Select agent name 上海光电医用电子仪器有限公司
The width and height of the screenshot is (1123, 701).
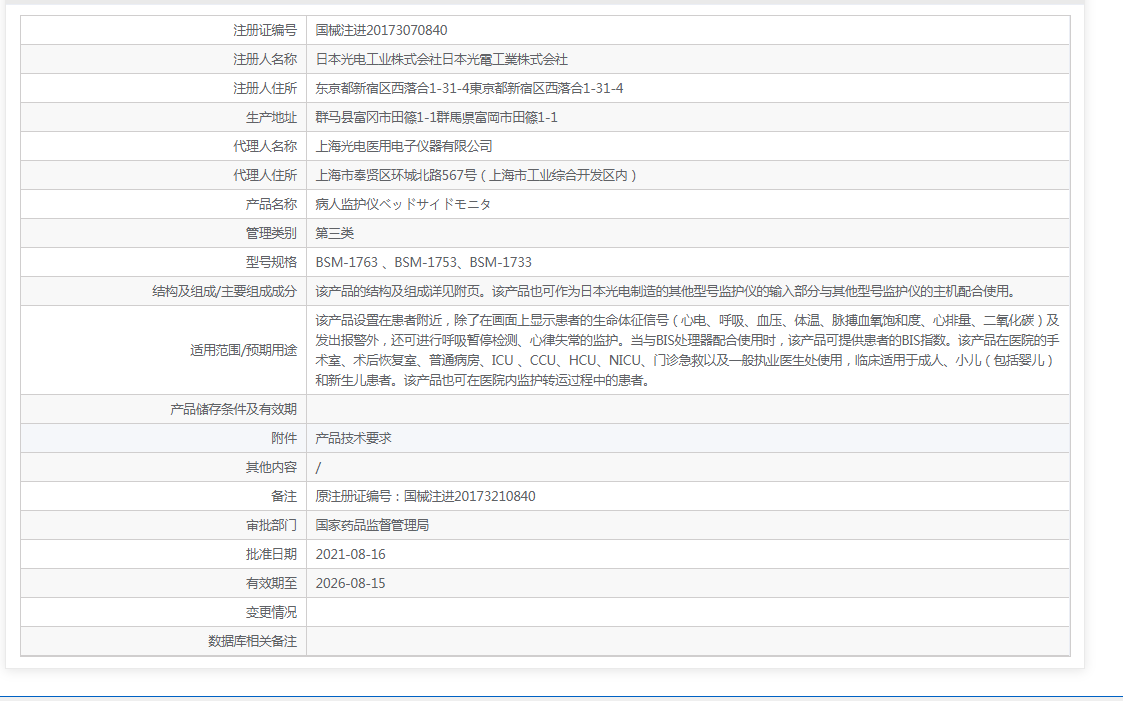404,146
